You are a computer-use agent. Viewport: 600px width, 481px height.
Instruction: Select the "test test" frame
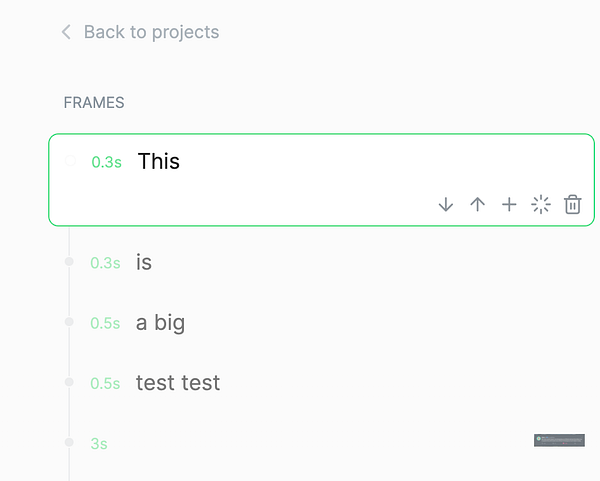(178, 383)
